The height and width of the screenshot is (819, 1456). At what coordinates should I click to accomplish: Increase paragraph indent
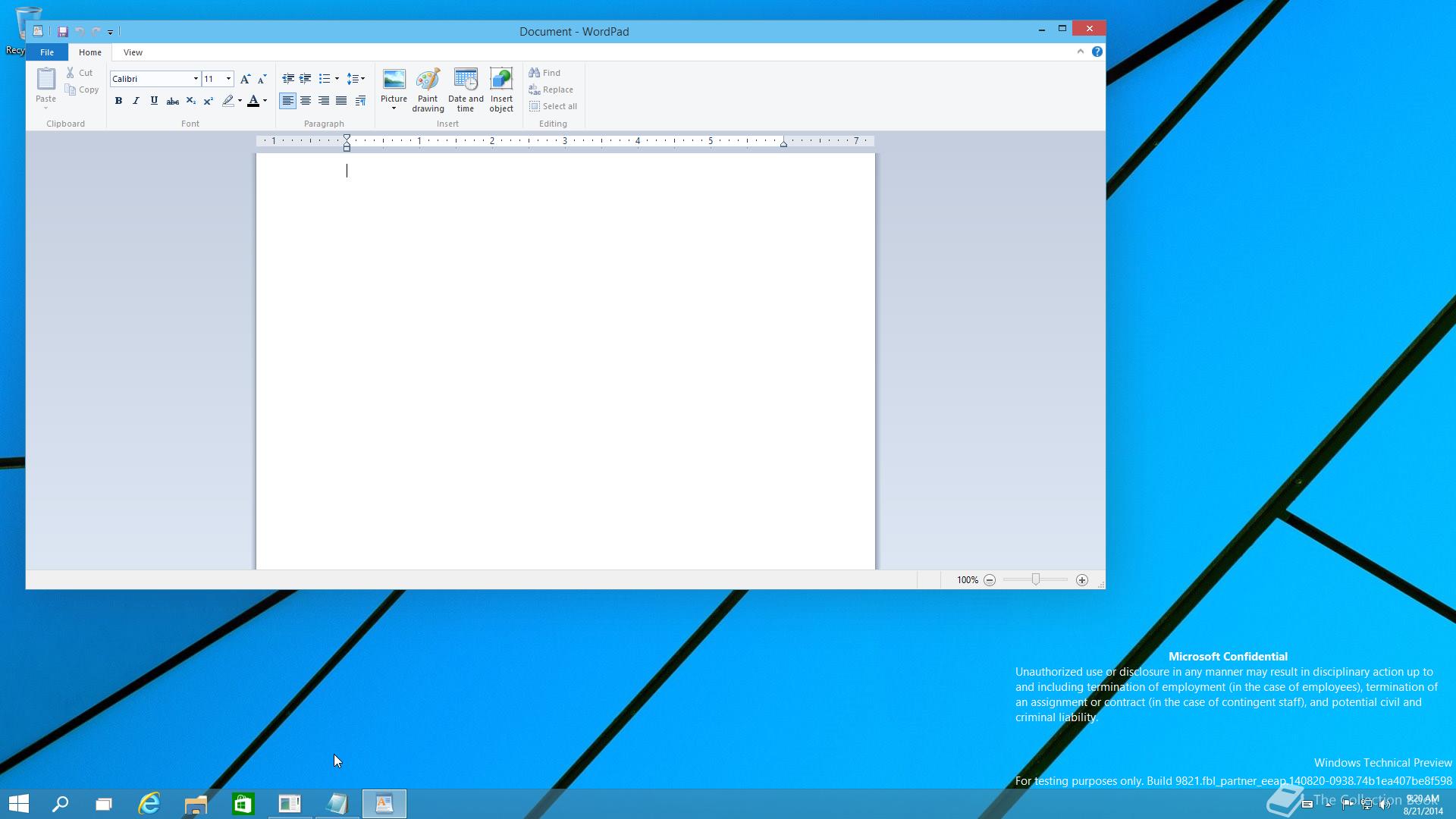tap(306, 79)
